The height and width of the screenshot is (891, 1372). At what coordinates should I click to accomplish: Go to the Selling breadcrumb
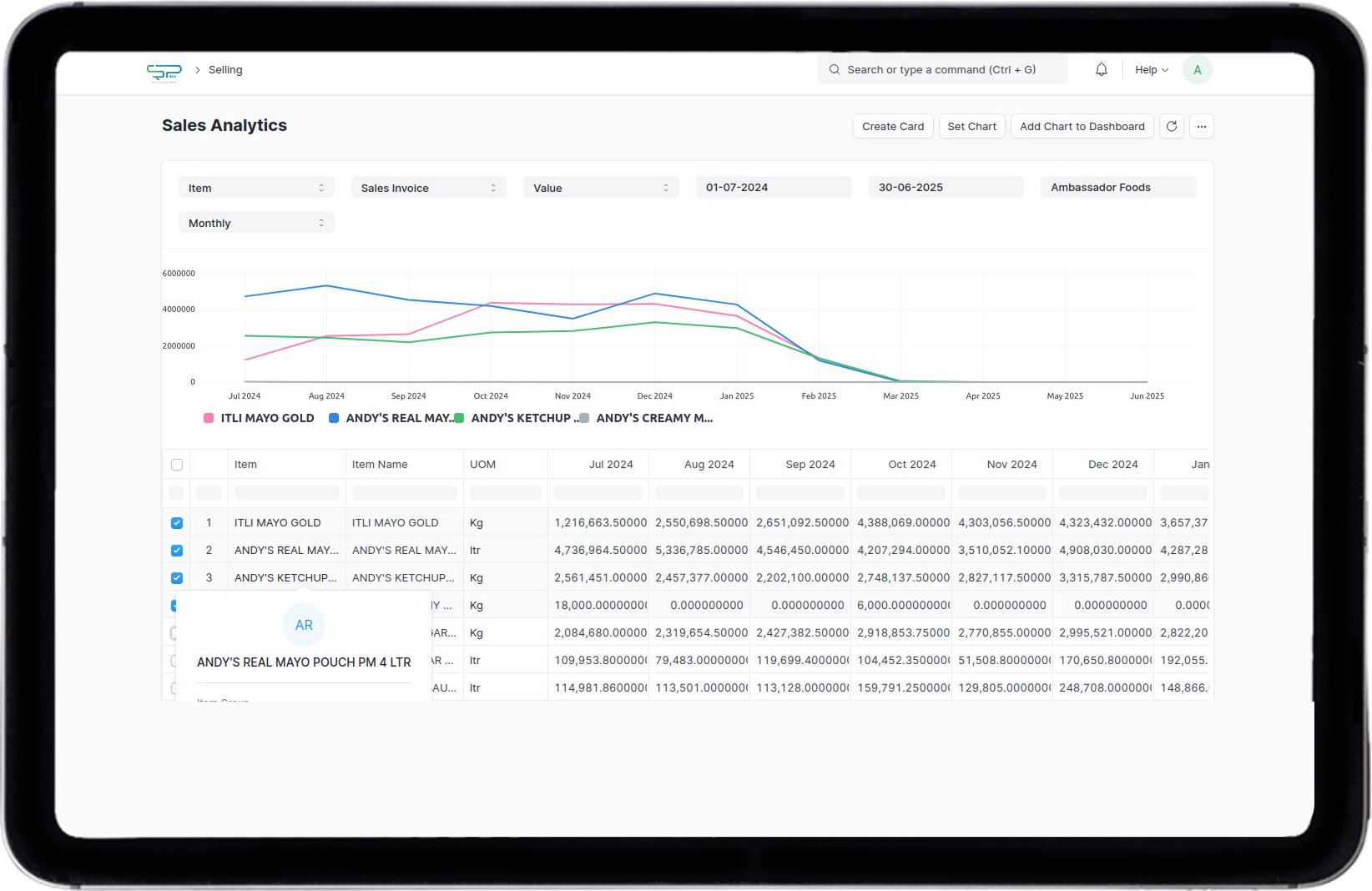[x=225, y=70]
